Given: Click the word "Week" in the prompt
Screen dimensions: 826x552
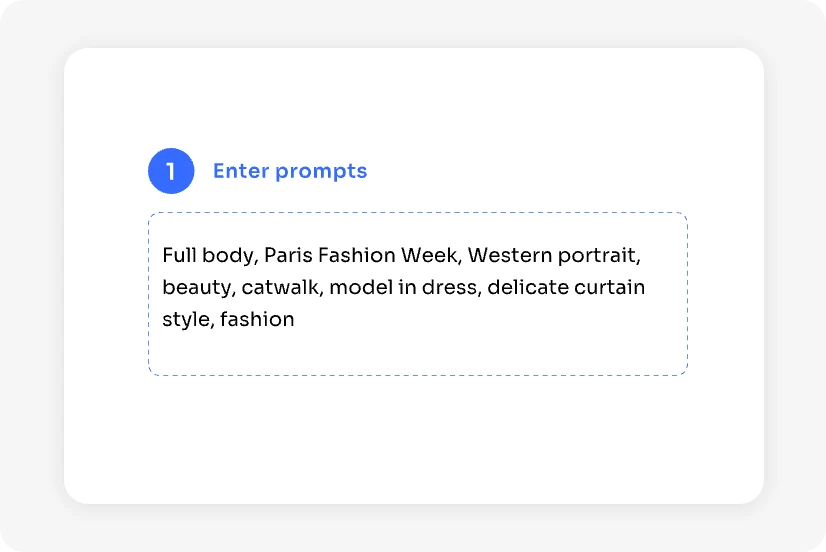Looking at the screenshot, I should (430, 255).
